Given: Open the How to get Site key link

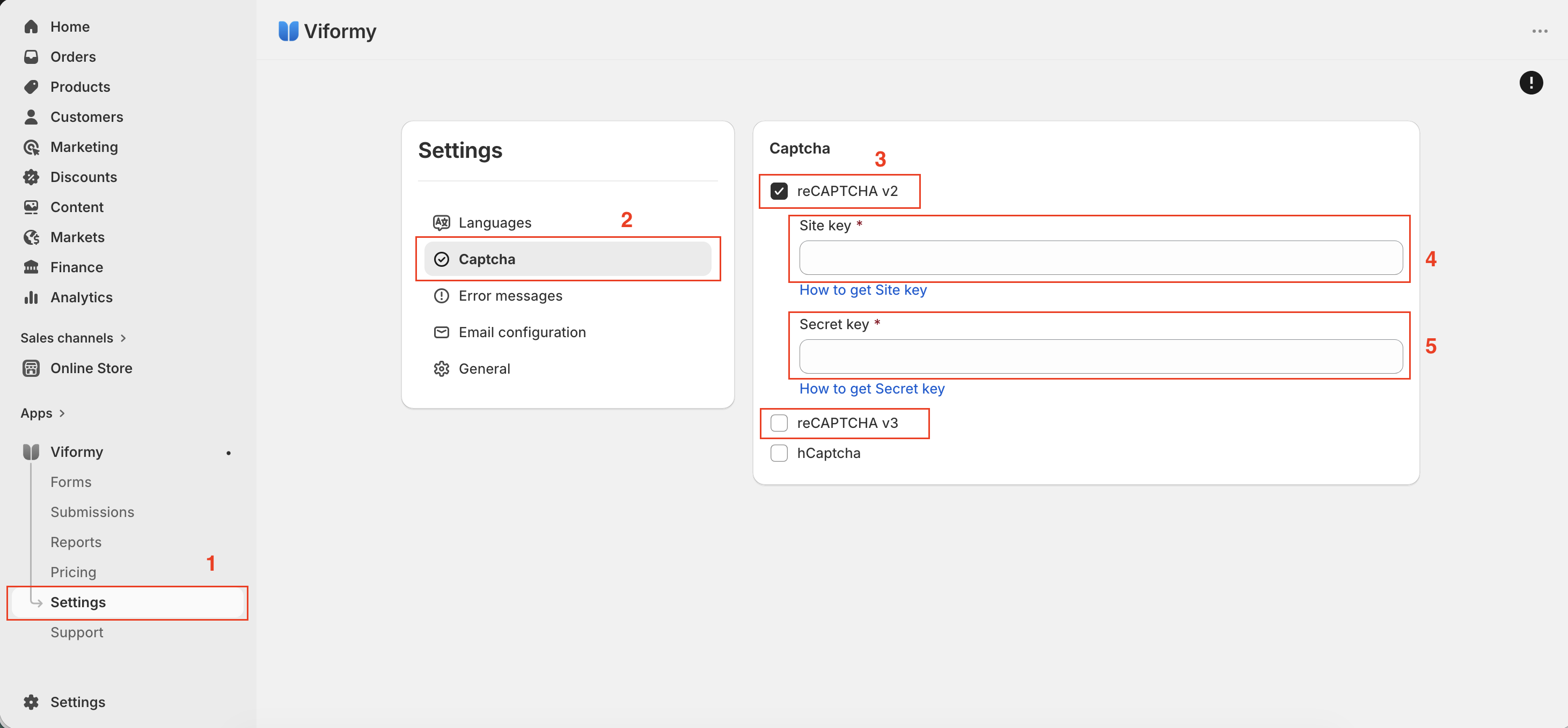Looking at the screenshot, I should pyautogui.click(x=862, y=290).
